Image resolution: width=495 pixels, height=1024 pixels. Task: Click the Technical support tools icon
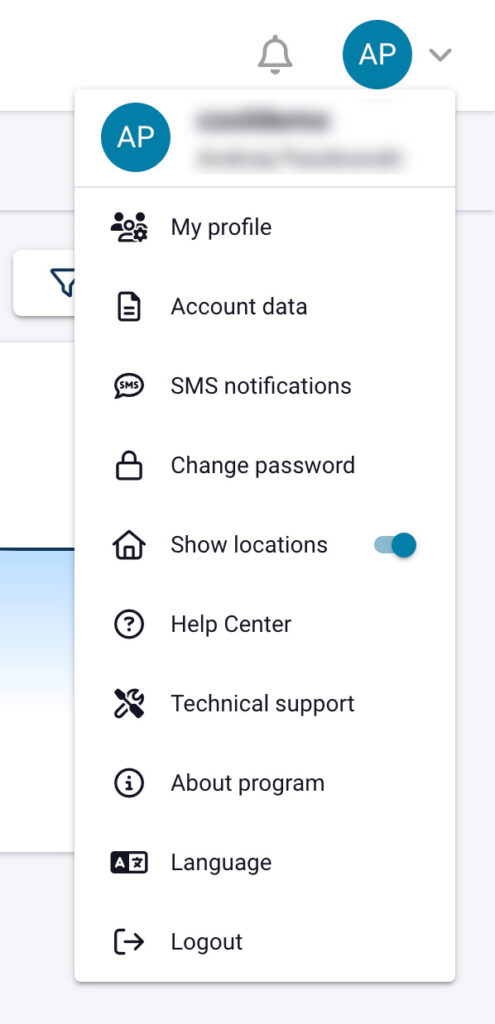129,703
